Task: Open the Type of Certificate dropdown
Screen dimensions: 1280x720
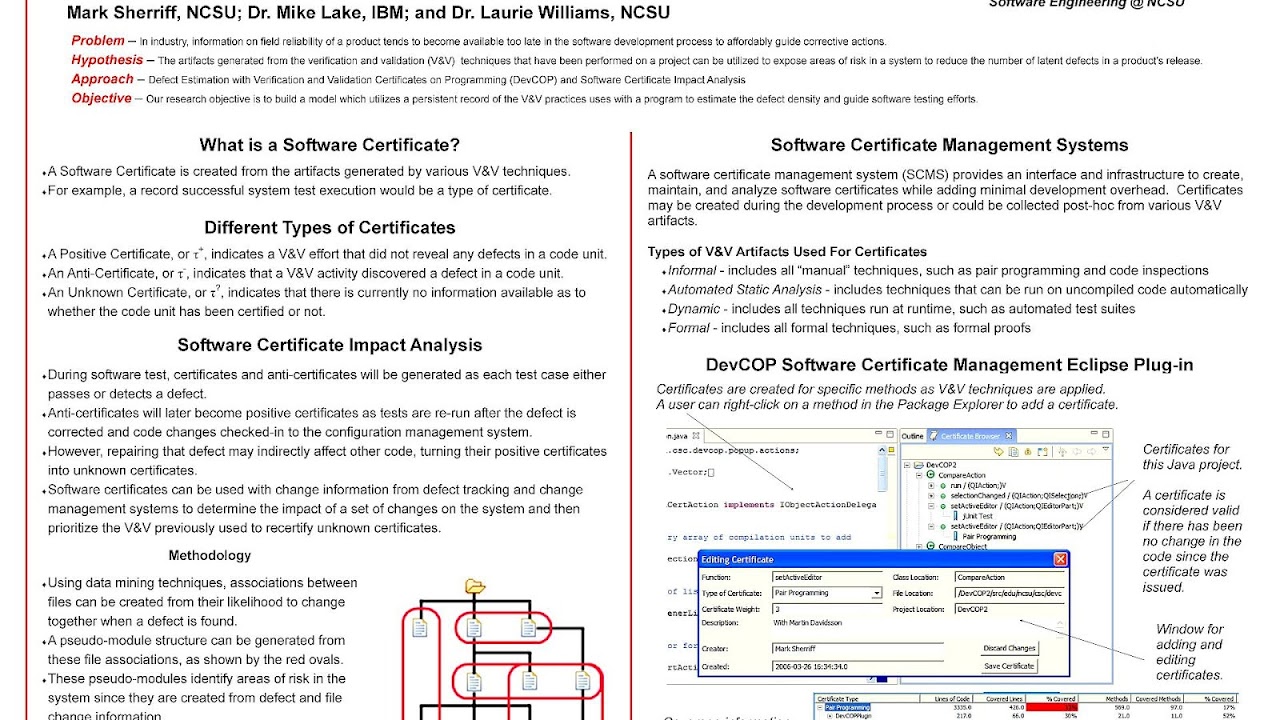Action: coord(877,593)
